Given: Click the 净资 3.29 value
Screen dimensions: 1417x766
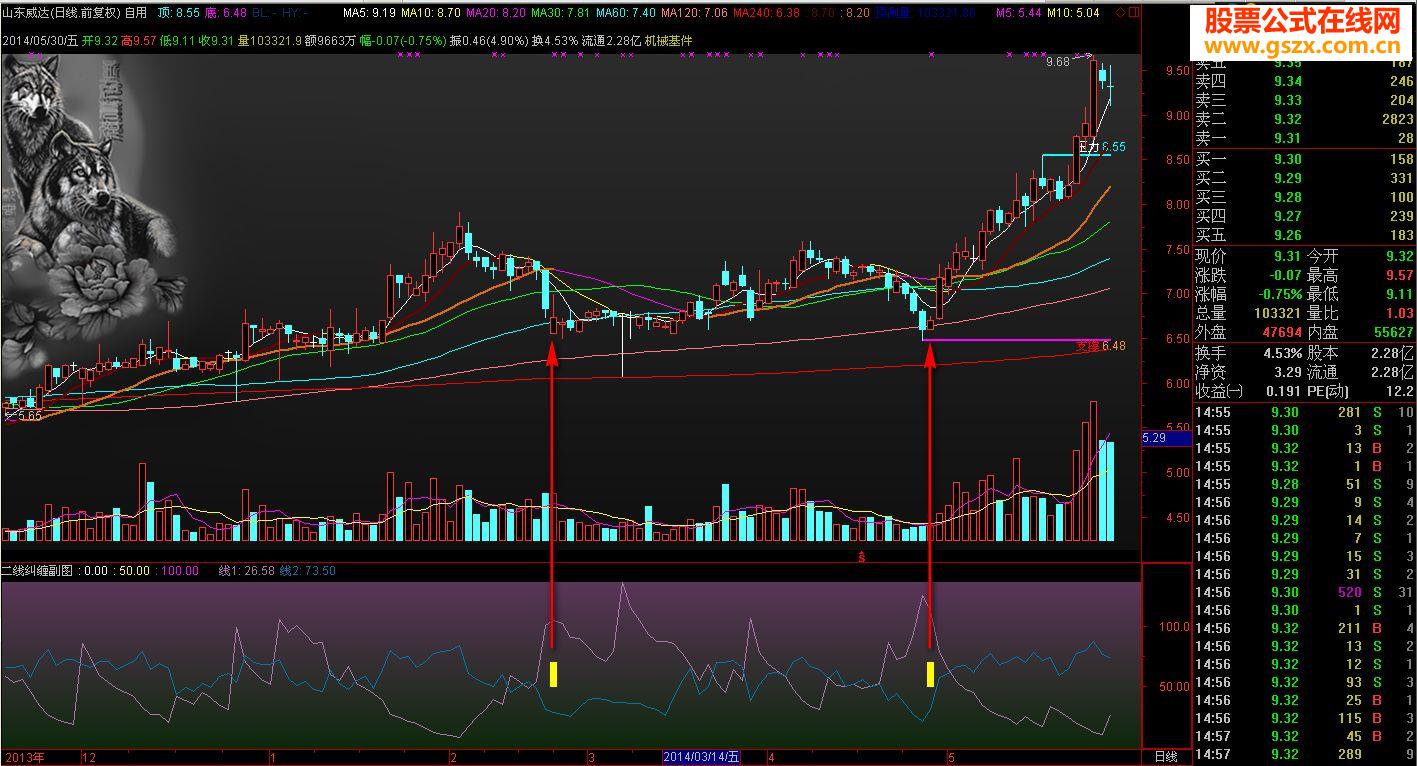Looking at the screenshot, I should [1288, 372].
